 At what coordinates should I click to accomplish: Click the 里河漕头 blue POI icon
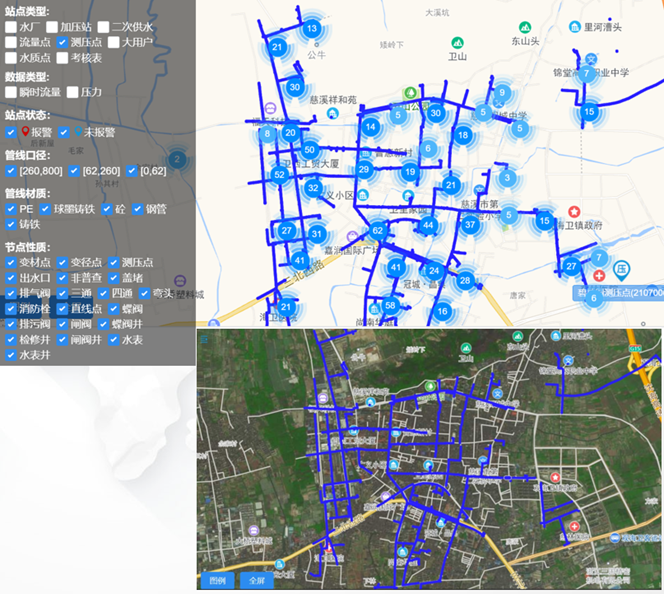pos(575,28)
